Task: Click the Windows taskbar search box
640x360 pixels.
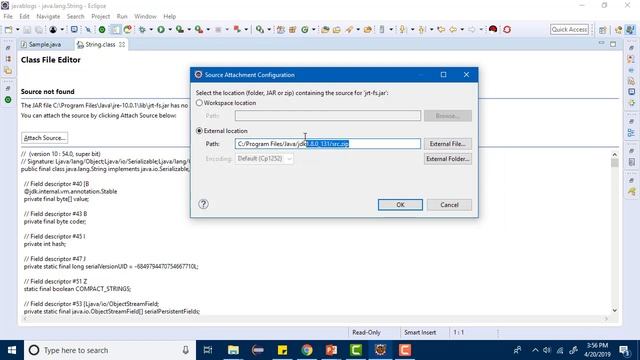Action: (109, 350)
